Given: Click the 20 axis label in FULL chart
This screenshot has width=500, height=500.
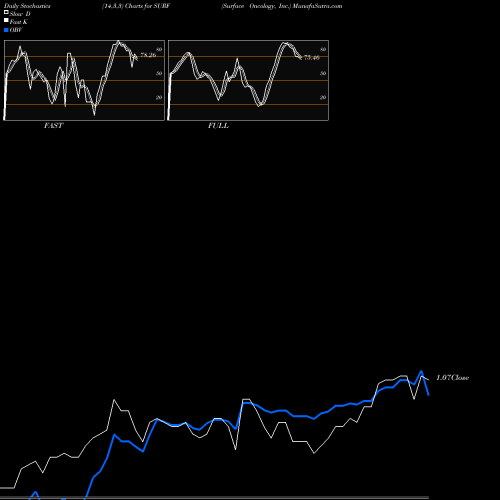Looking at the screenshot, I should (x=323, y=97).
